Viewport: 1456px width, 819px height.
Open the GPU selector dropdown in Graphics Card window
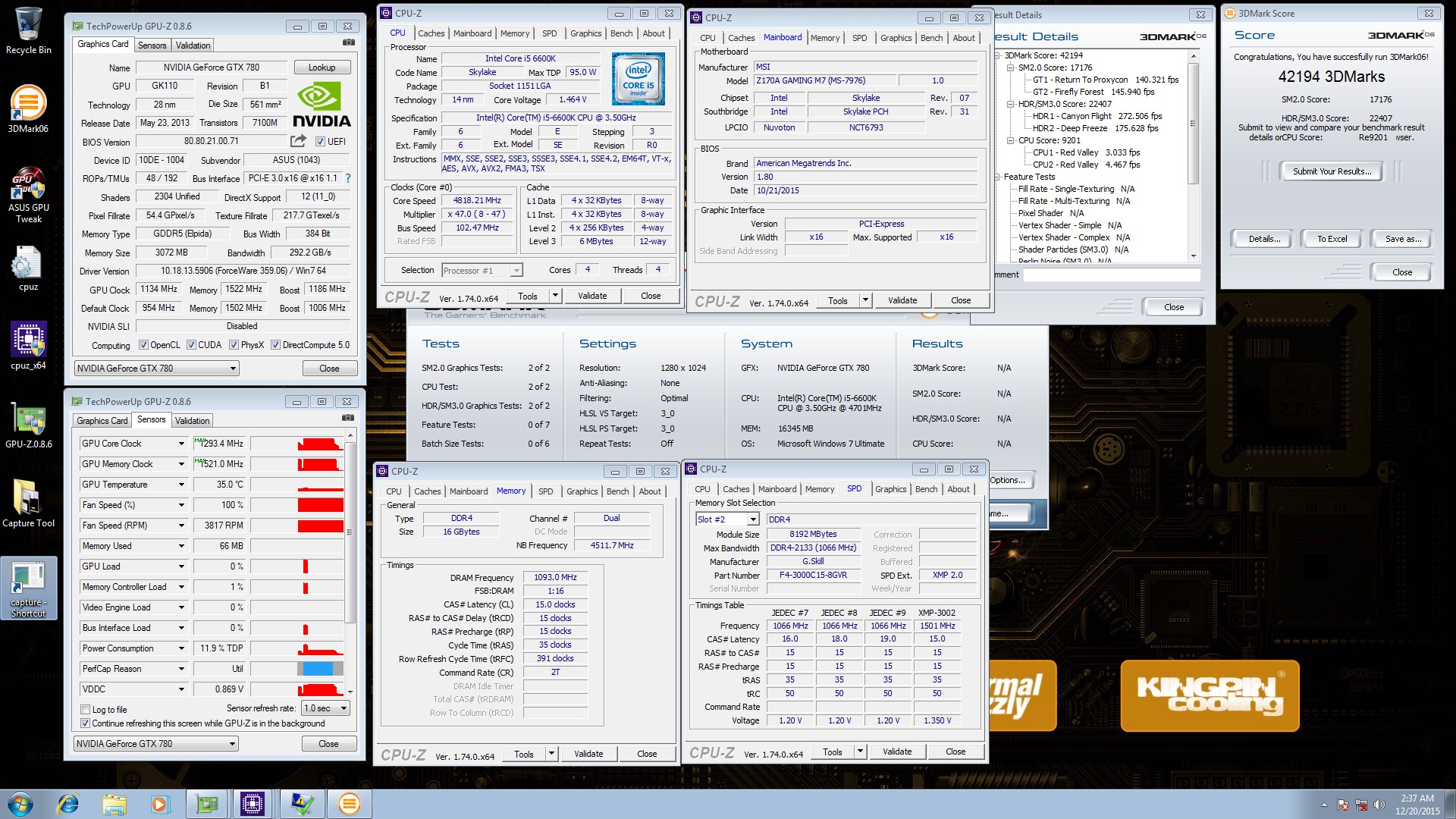click(157, 369)
